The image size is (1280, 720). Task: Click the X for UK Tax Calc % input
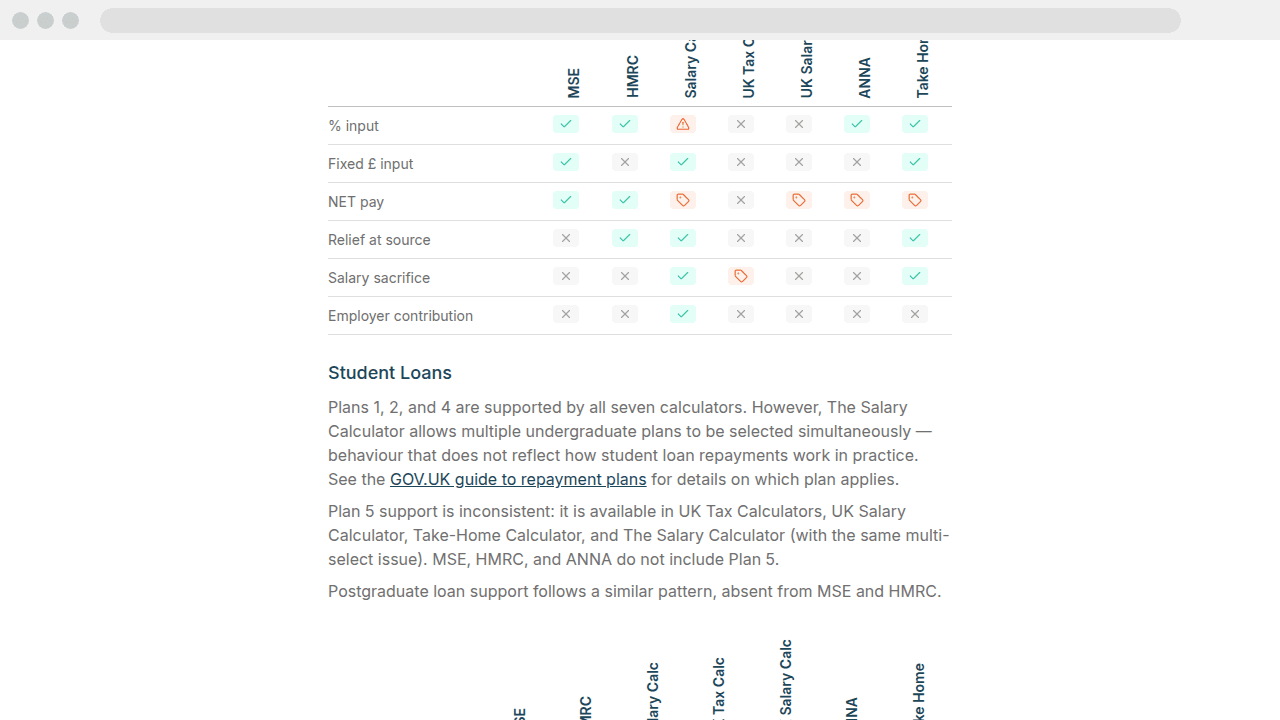tap(741, 124)
